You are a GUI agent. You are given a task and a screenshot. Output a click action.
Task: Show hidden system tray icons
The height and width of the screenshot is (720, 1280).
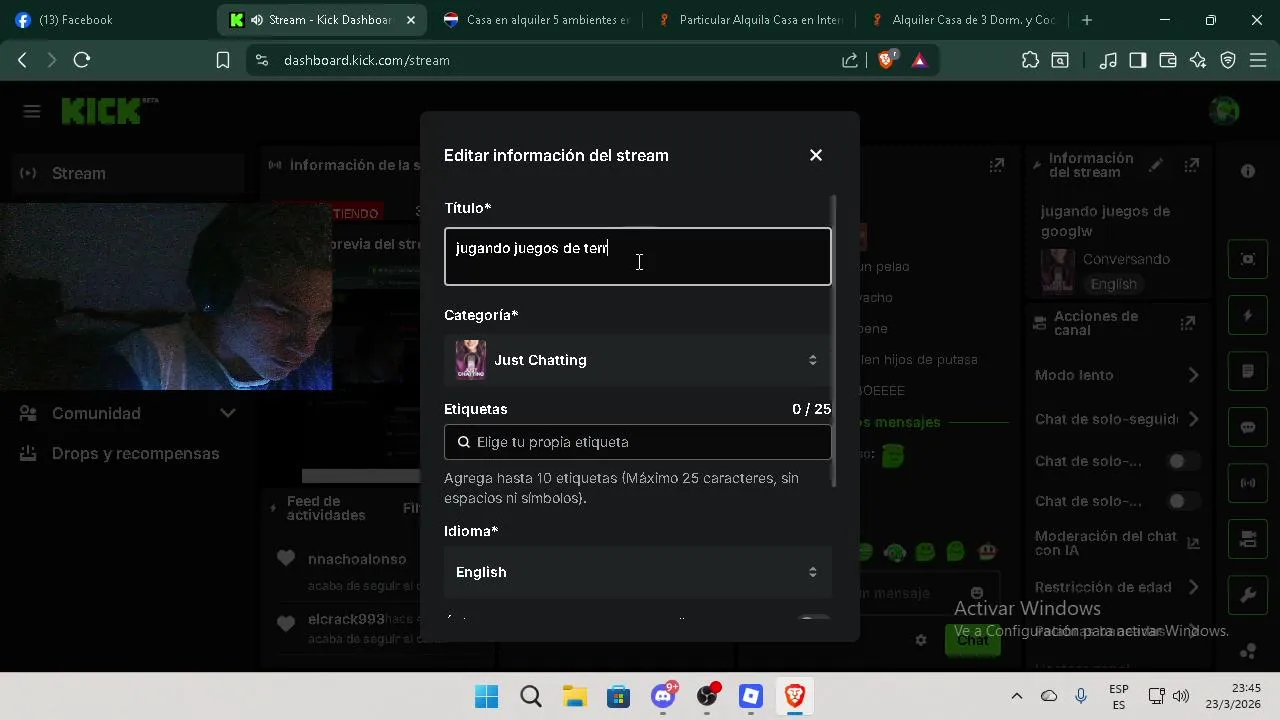tap(1017, 696)
